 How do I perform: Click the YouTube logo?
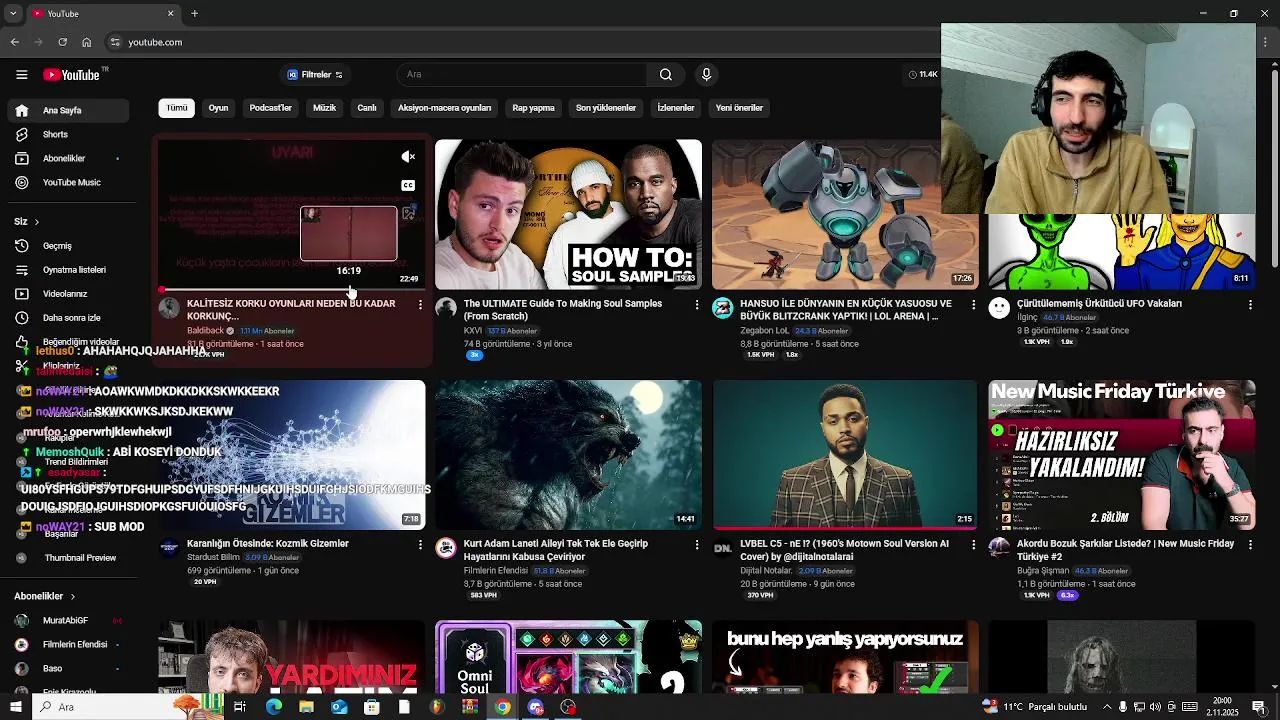[x=72, y=75]
